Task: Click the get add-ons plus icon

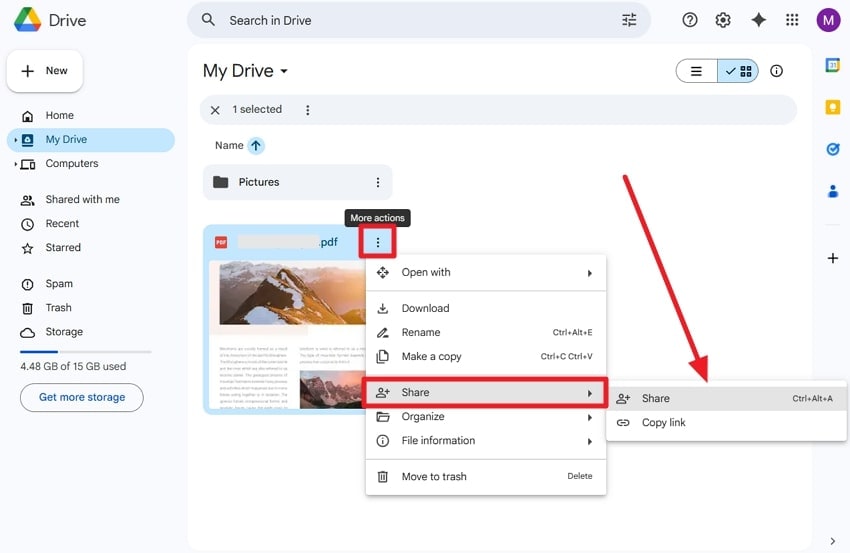Action: 833,258
